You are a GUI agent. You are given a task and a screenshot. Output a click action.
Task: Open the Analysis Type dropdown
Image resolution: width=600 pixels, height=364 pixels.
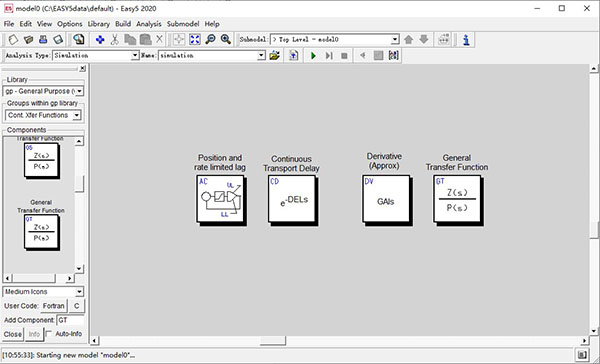click(135, 55)
